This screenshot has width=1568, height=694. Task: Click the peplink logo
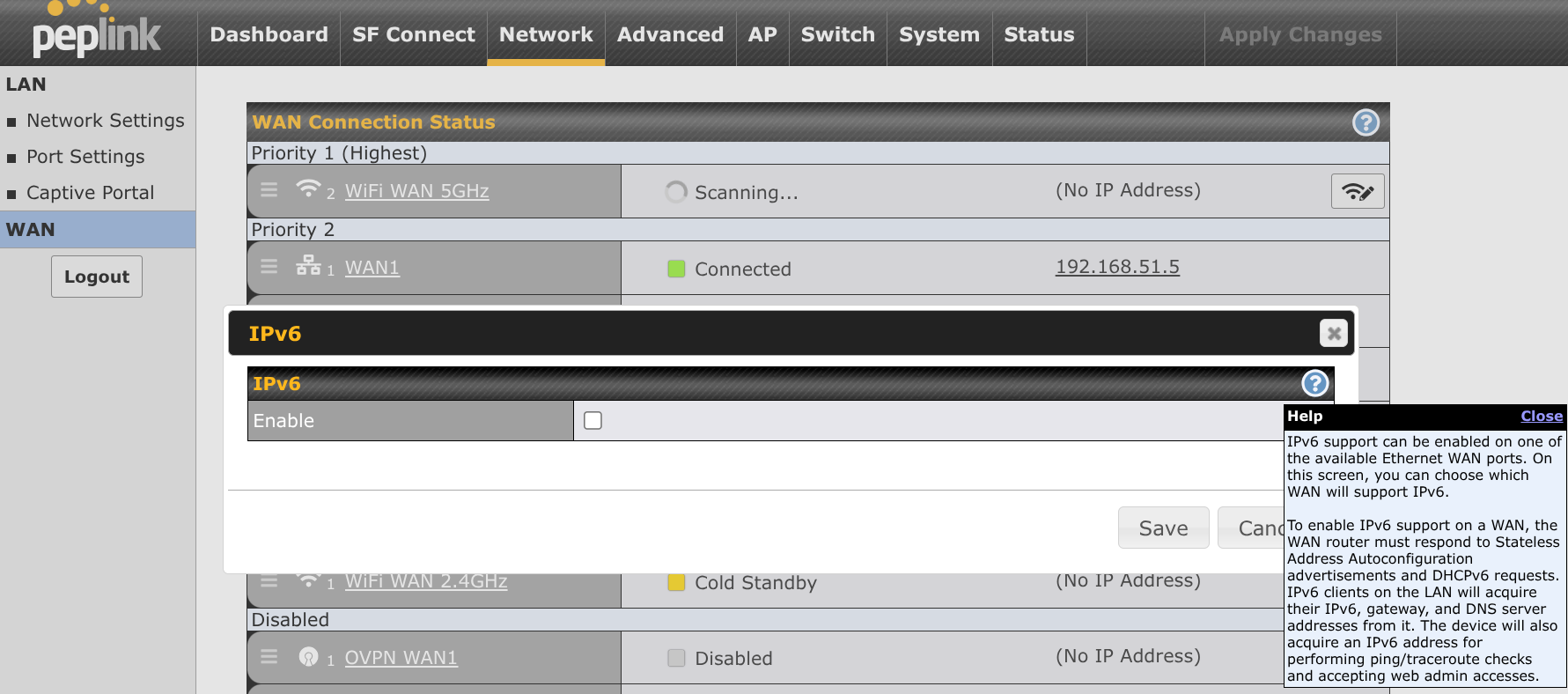click(96, 33)
